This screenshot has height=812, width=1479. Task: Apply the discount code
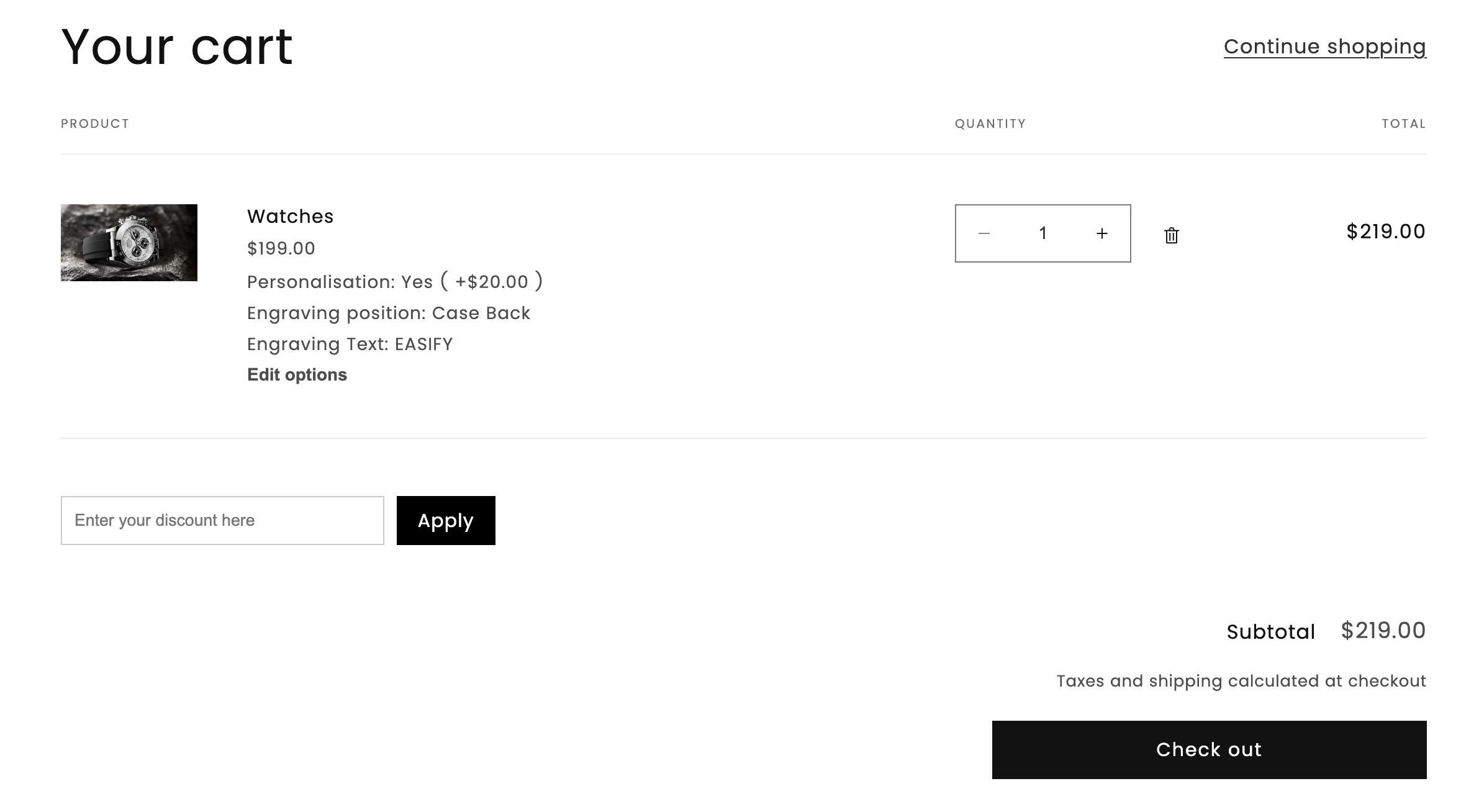click(446, 520)
